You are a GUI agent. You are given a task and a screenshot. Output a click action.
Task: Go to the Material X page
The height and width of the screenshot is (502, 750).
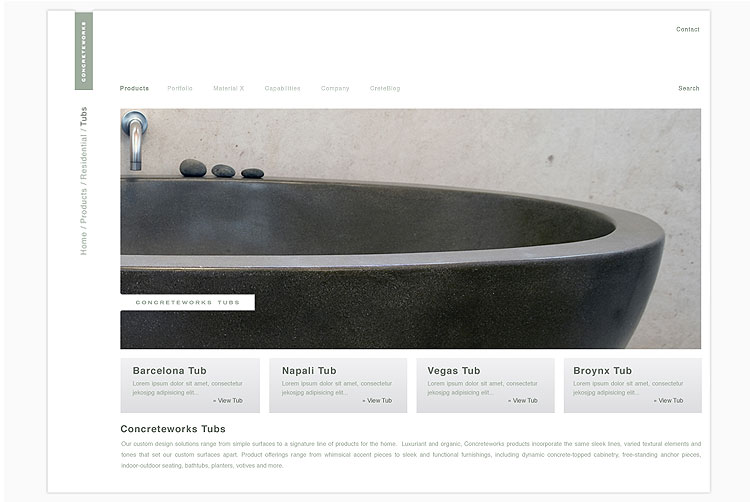[x=229, y=88]
